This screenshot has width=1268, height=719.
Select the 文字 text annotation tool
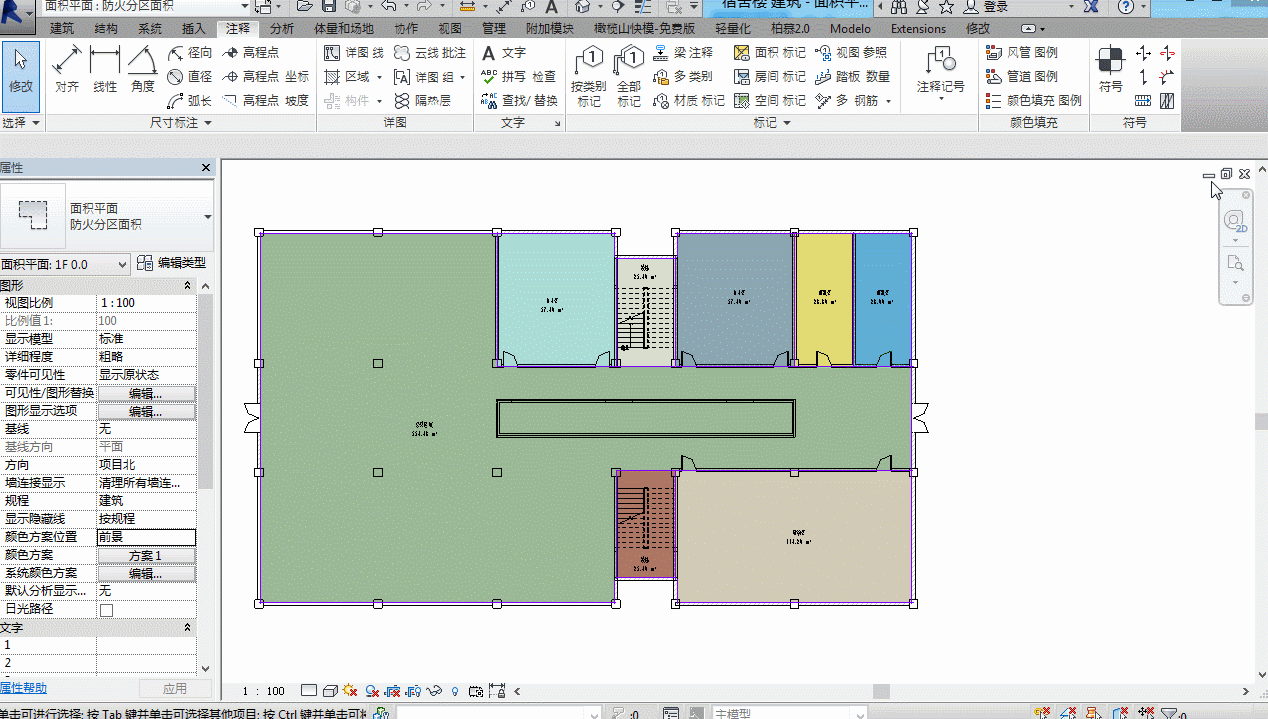coord(504,52)
